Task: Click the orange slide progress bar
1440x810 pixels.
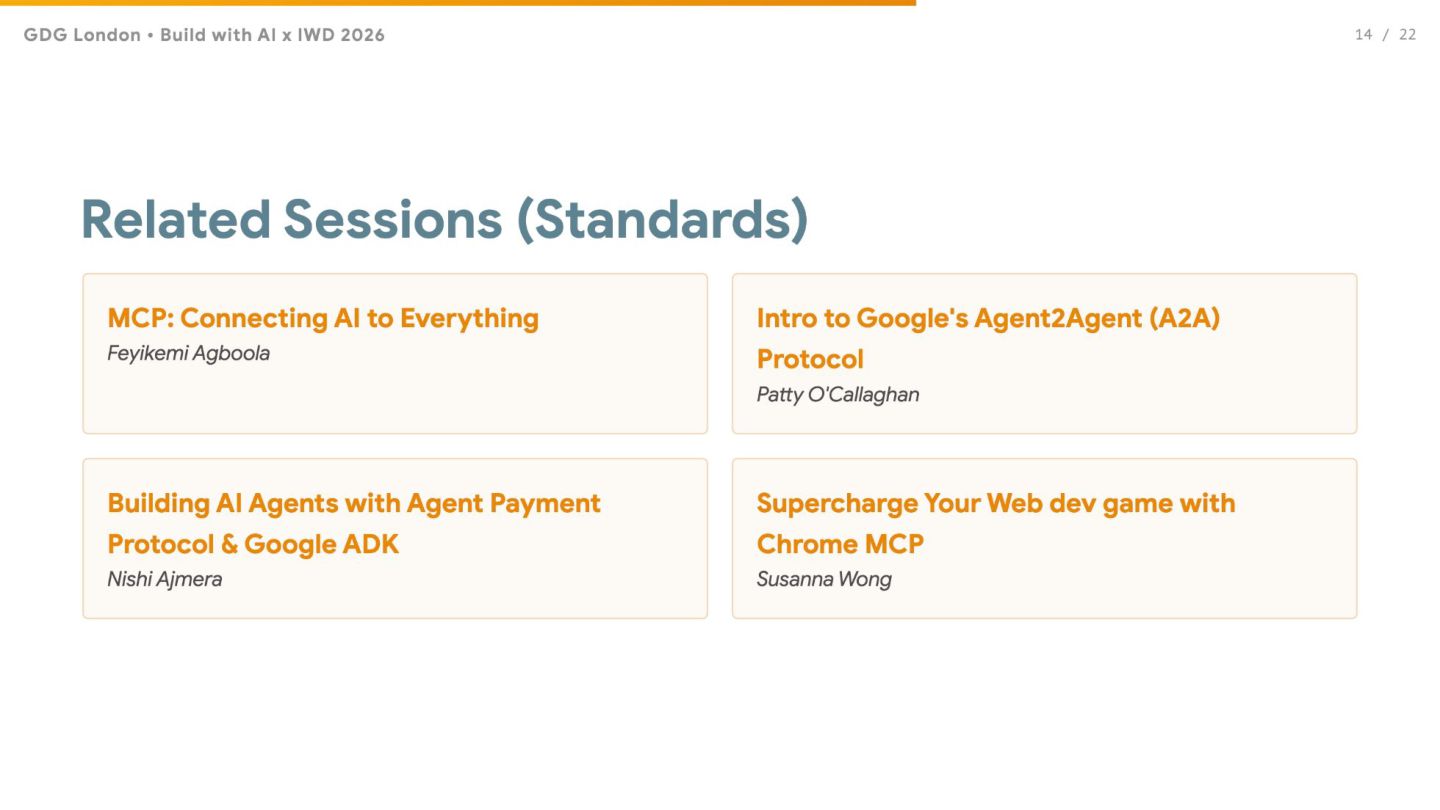Action: point(457,3)
